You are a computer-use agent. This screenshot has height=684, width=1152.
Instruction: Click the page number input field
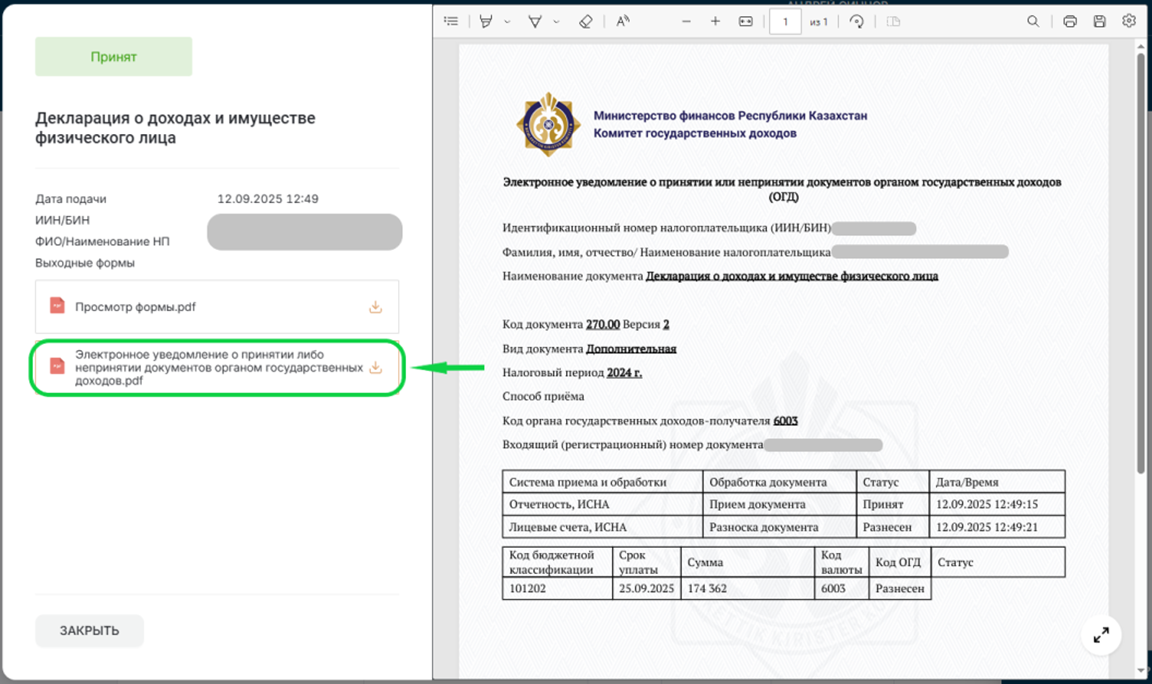(x=785, y=21)
